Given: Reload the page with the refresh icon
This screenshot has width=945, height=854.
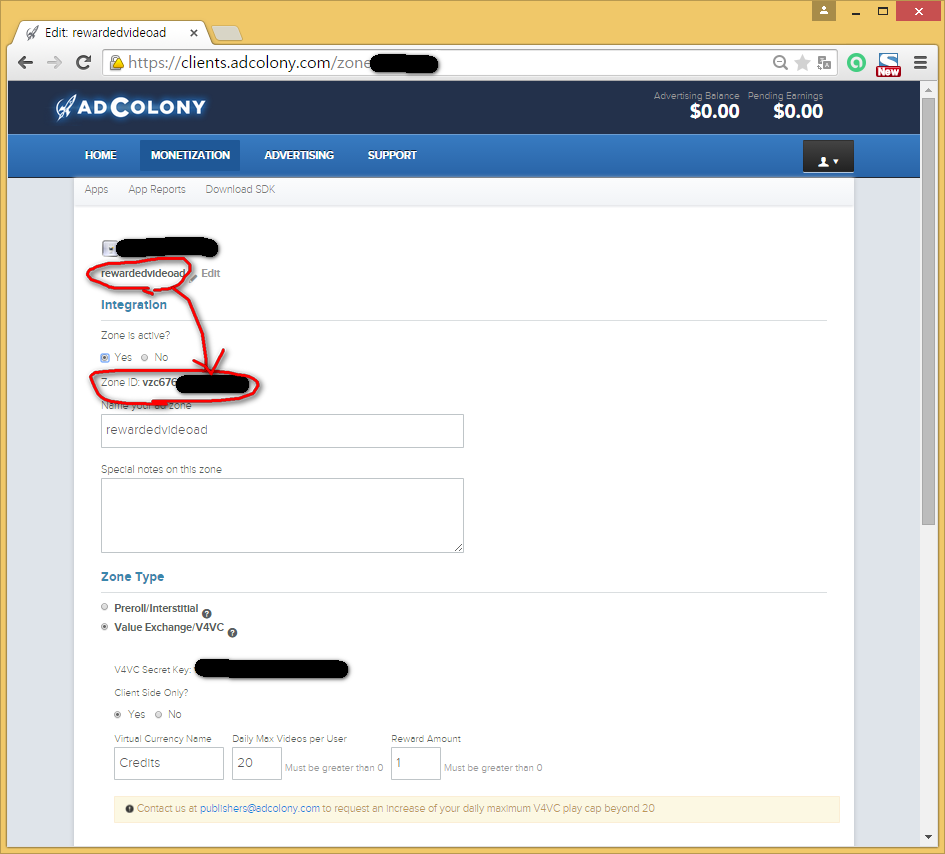Looking at the screenshot, I should click(83, 62).
